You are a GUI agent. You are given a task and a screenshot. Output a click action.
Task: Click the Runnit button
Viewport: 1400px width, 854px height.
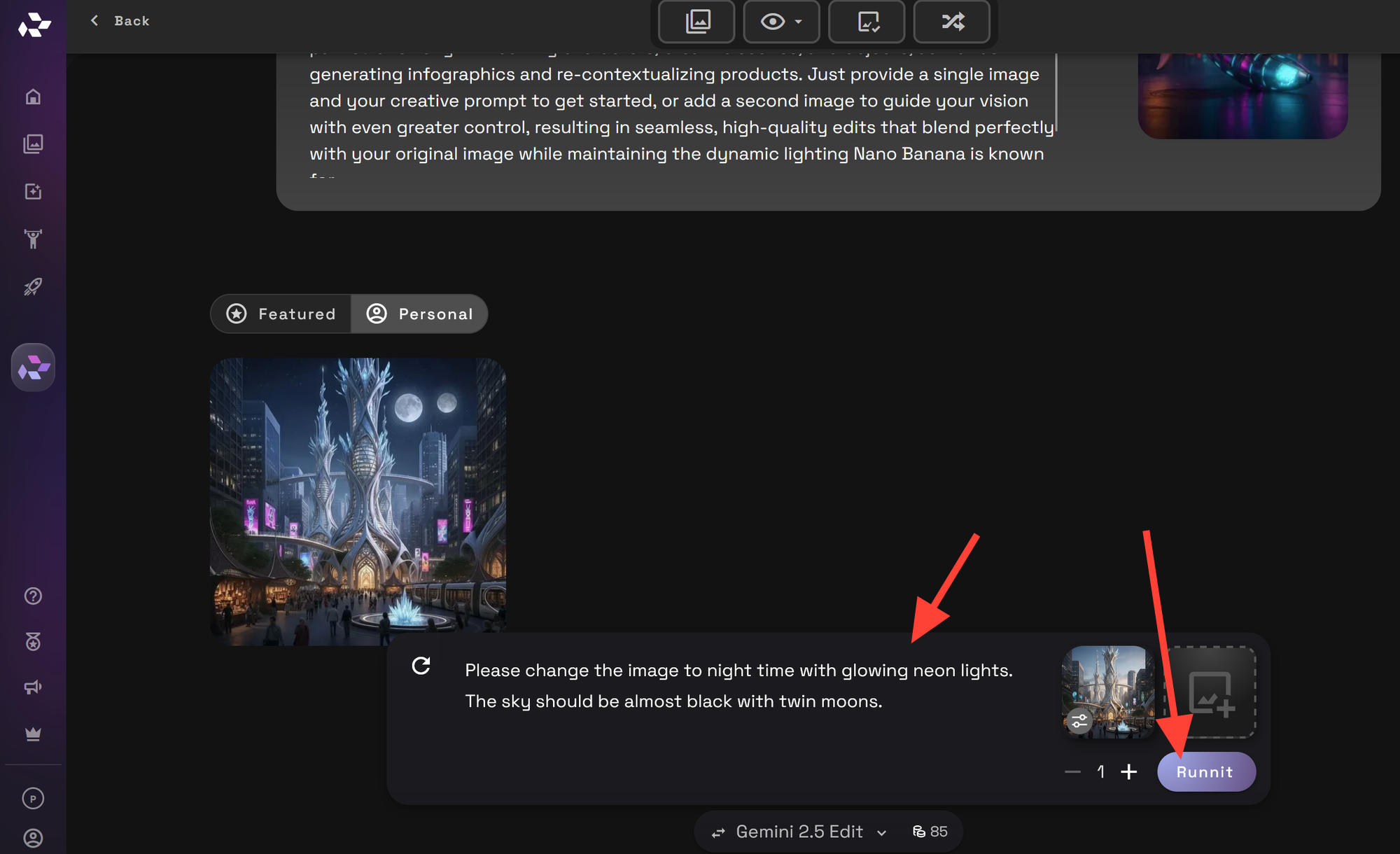coord(1205,771)
